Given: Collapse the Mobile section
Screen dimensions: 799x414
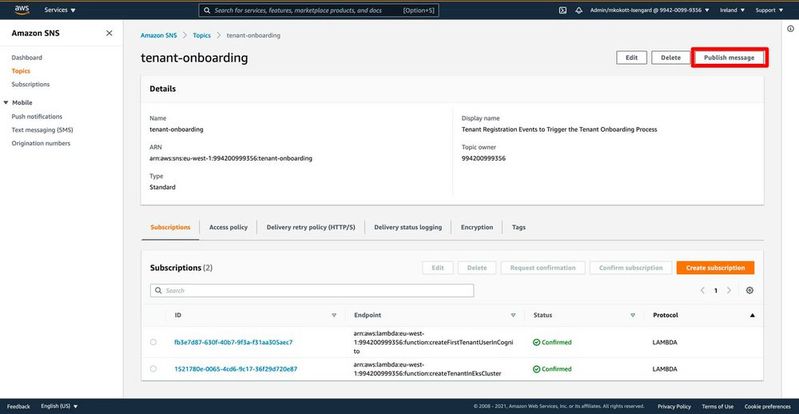Looking at the screenshot, I should click(x=6, y=102).
